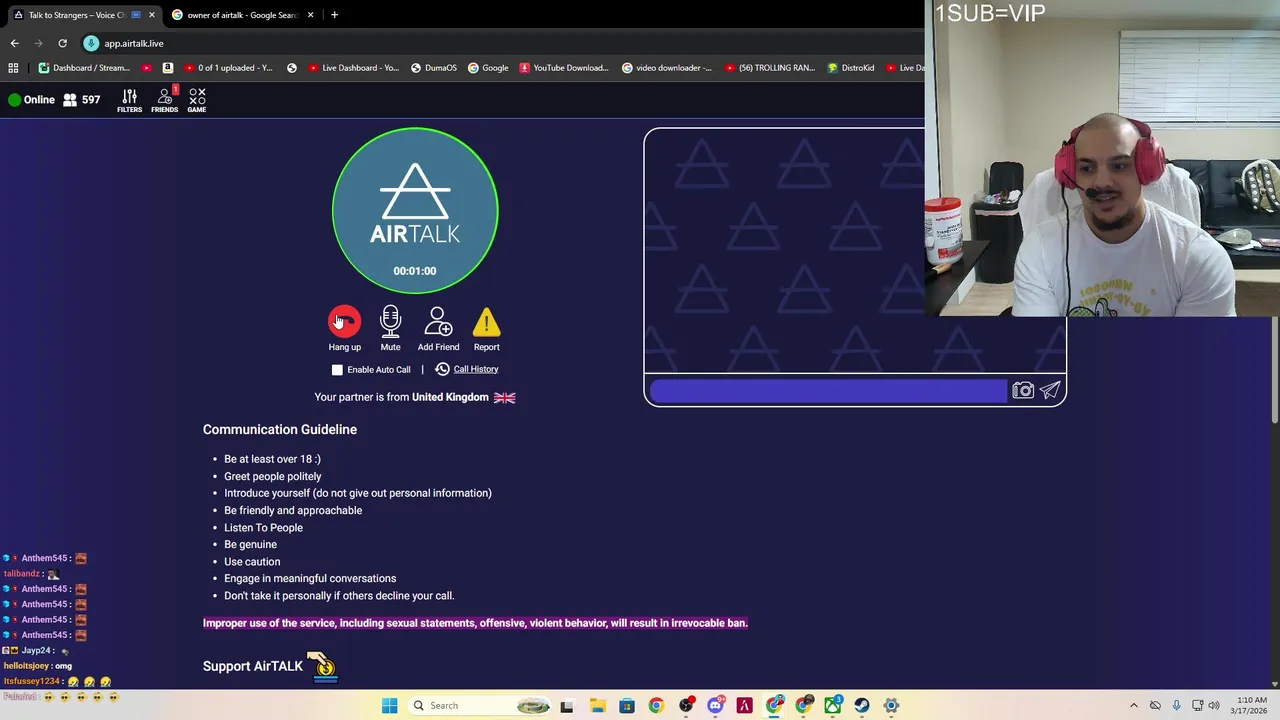
Task: Open YouTube Download bookmark
Action: point(563,68)
